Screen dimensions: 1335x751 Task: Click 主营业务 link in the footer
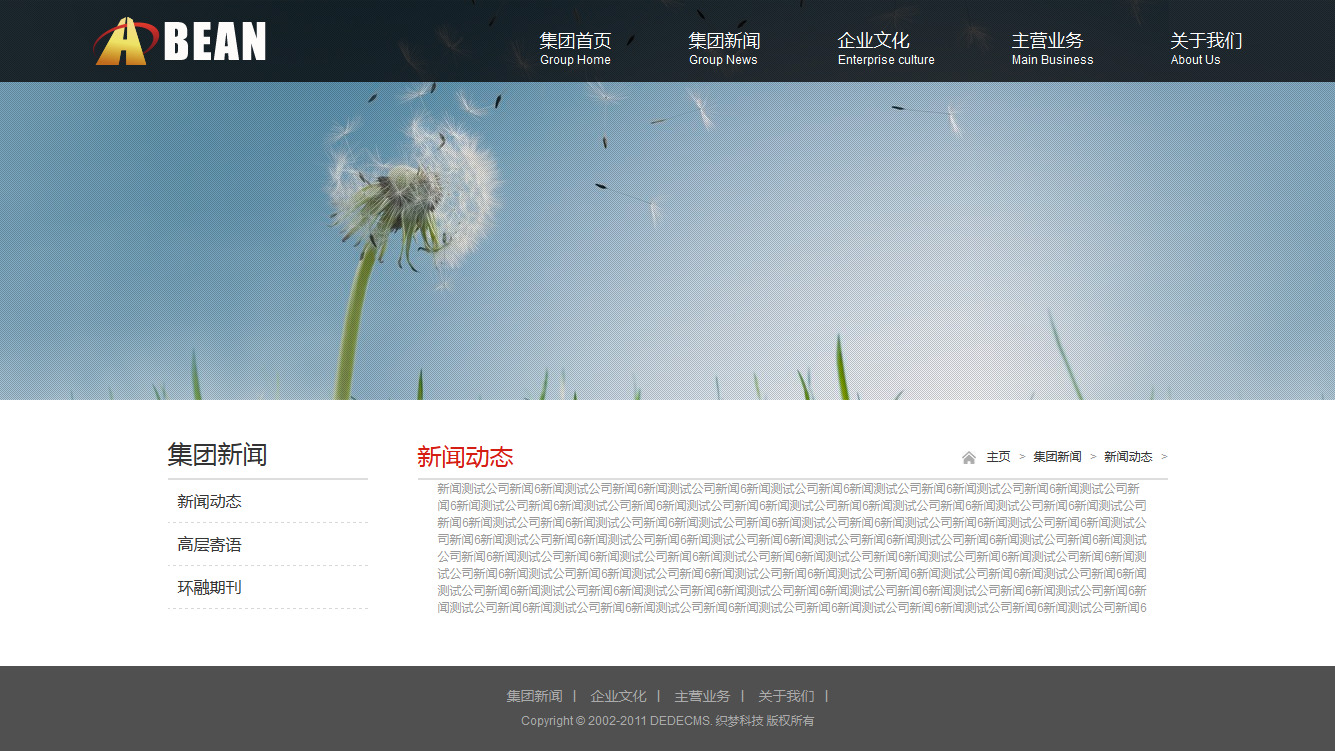702,696
